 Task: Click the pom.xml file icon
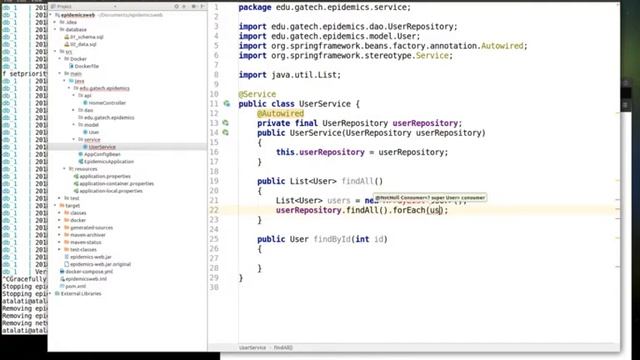coord(62,286)
